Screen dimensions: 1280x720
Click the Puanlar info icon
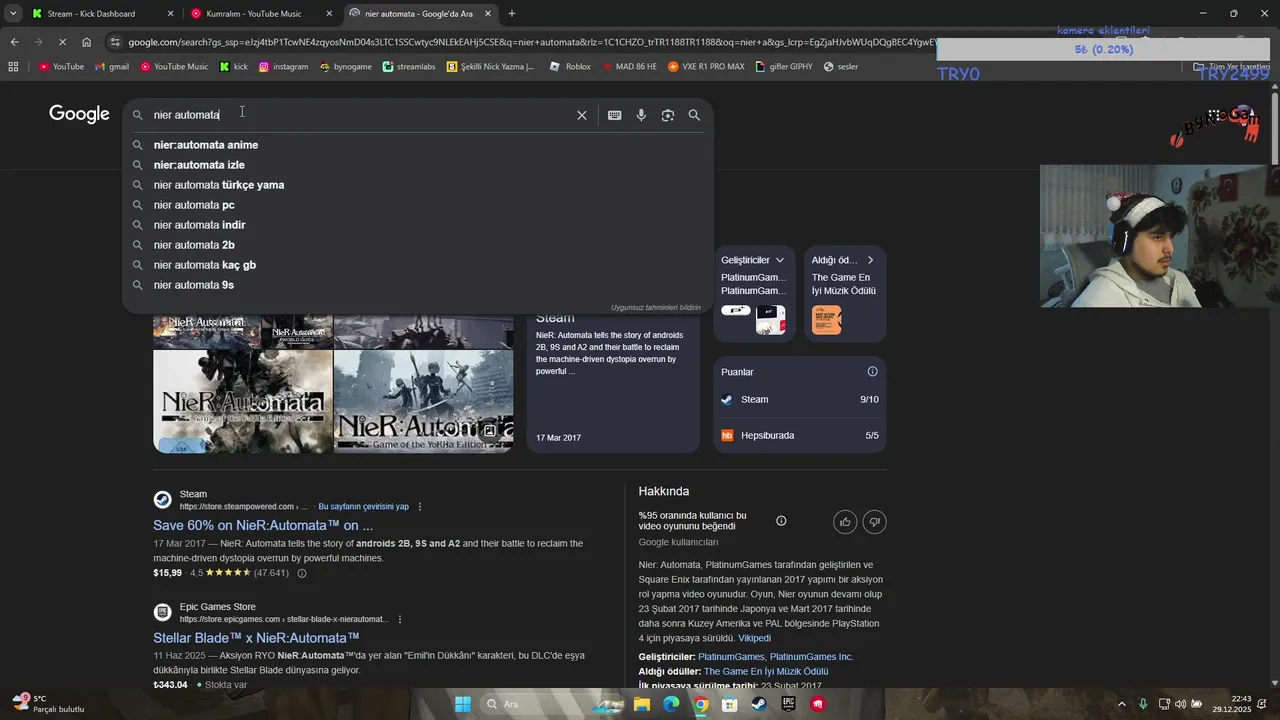tap(872, 372)
